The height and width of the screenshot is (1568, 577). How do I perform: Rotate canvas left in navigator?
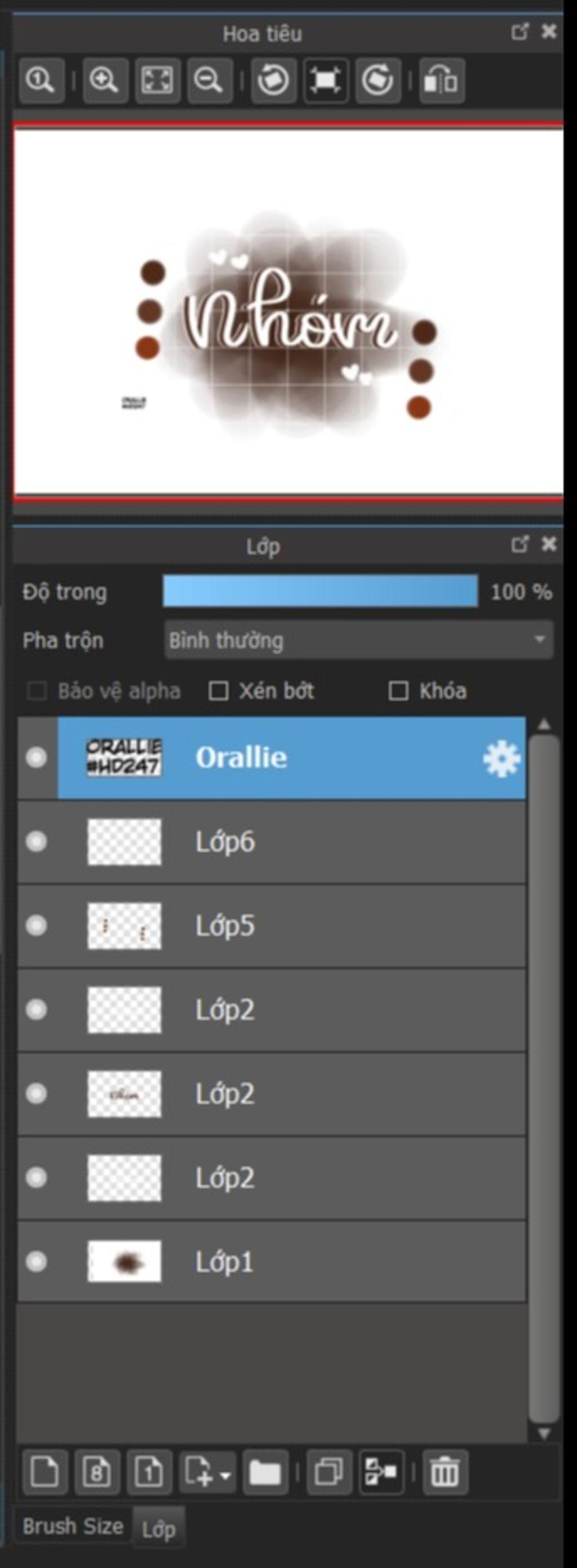(274, 81)
